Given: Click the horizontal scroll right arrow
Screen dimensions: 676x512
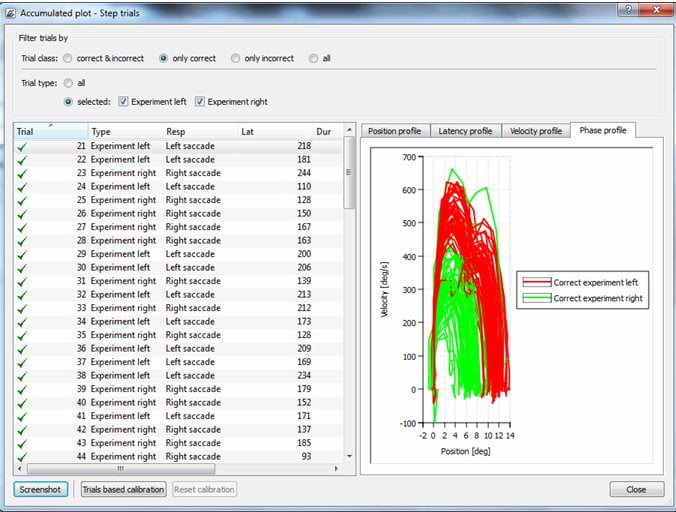Looking at the screenshot, I should [336, 468].
